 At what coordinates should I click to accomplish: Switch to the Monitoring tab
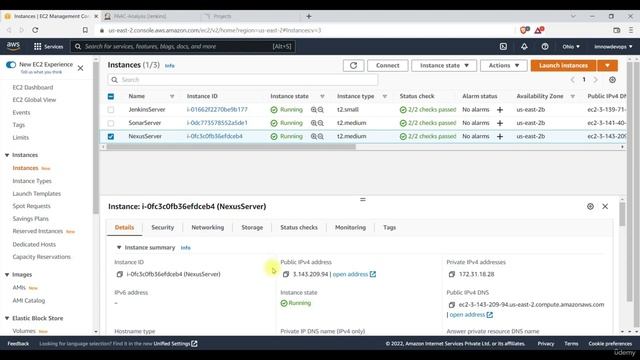tap(350, 228)
